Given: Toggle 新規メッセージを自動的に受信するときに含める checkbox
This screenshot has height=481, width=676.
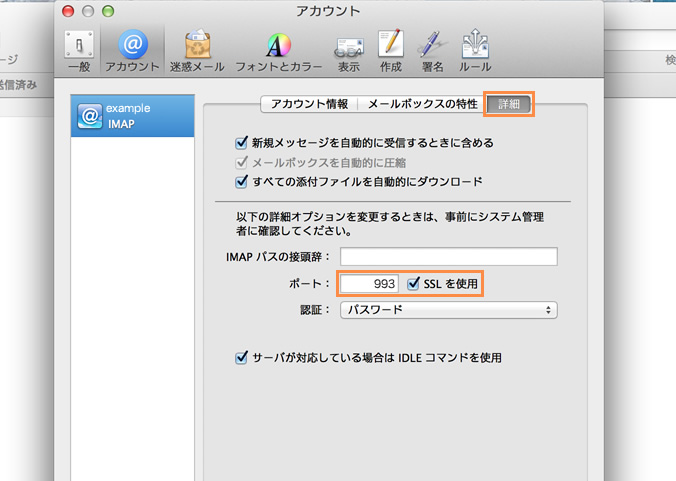Looking at the screenshot, I should coord(241,143).
